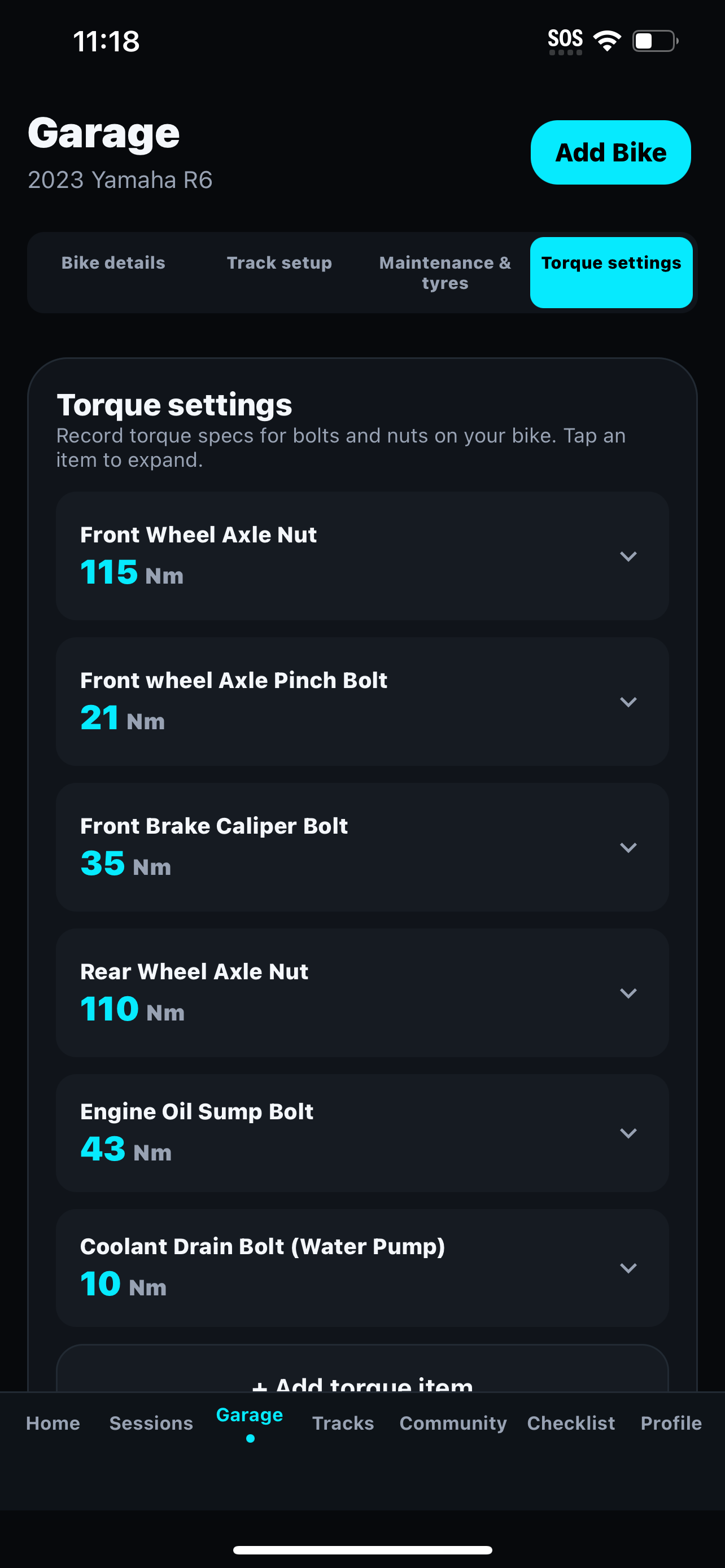Expand the Front wheel Axle Pinch Bolt chevron
The height and width of the screenshot is (1568, 725).
tap(628, 702)
